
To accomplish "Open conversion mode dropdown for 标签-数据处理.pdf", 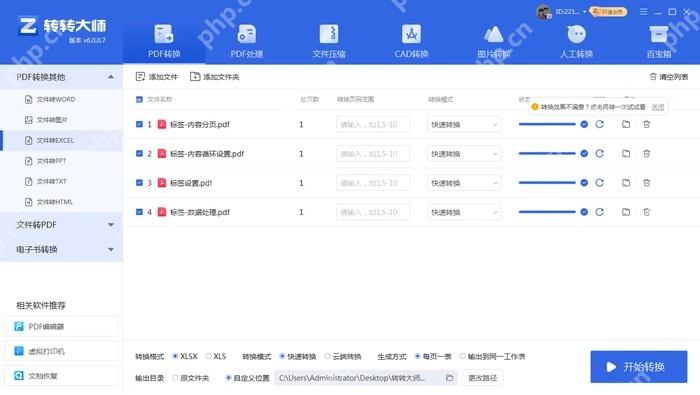I will click(x=464, y=212).
